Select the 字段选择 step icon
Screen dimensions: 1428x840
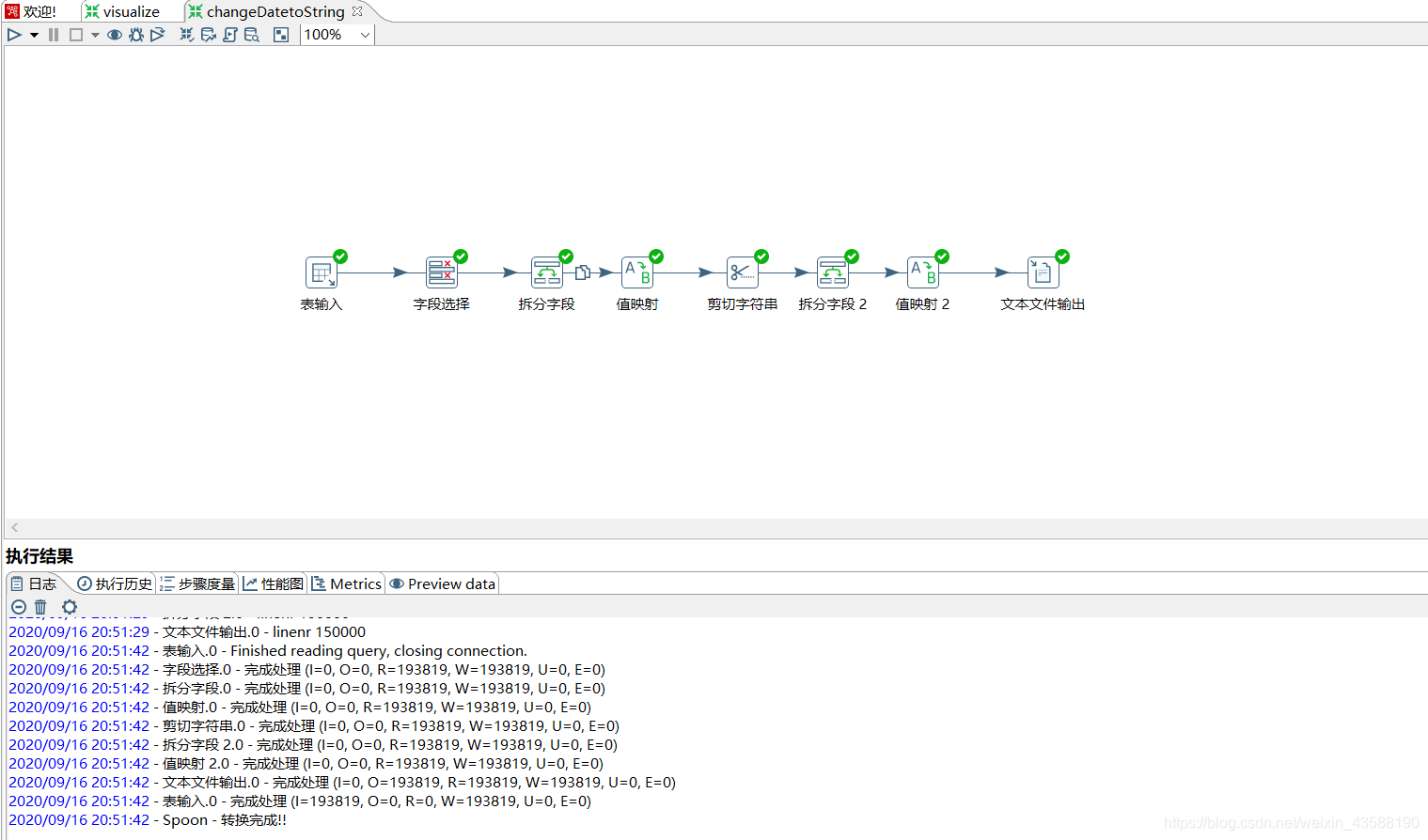(x=442, y=272)
